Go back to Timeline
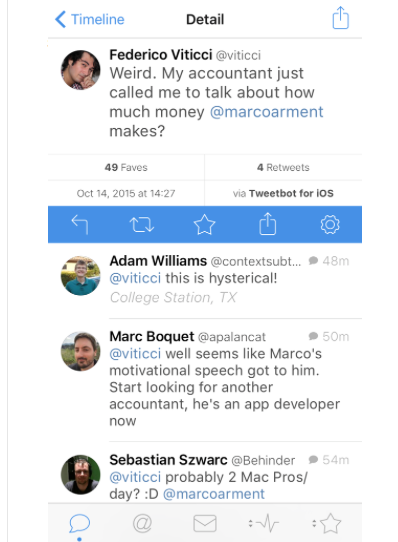The image size is (398, 542). 90,19
